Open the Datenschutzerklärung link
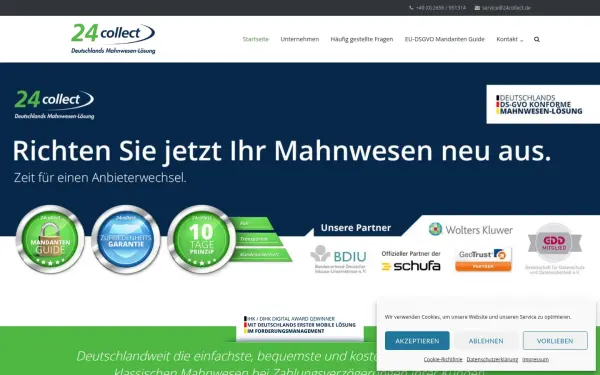This screenshot has height=375, width=600. 492,359
